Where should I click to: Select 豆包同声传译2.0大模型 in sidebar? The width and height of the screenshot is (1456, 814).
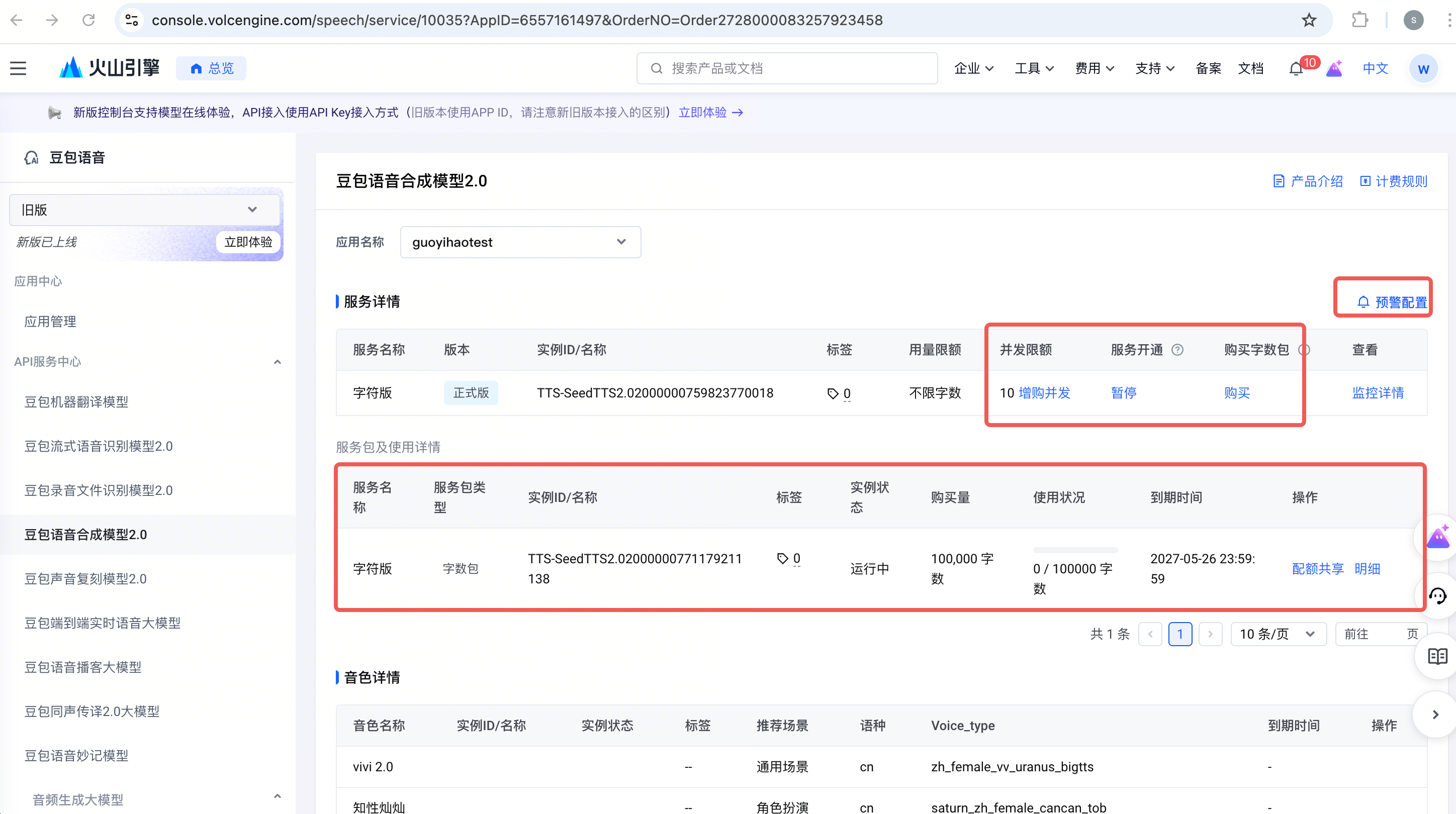coord(92,711)
